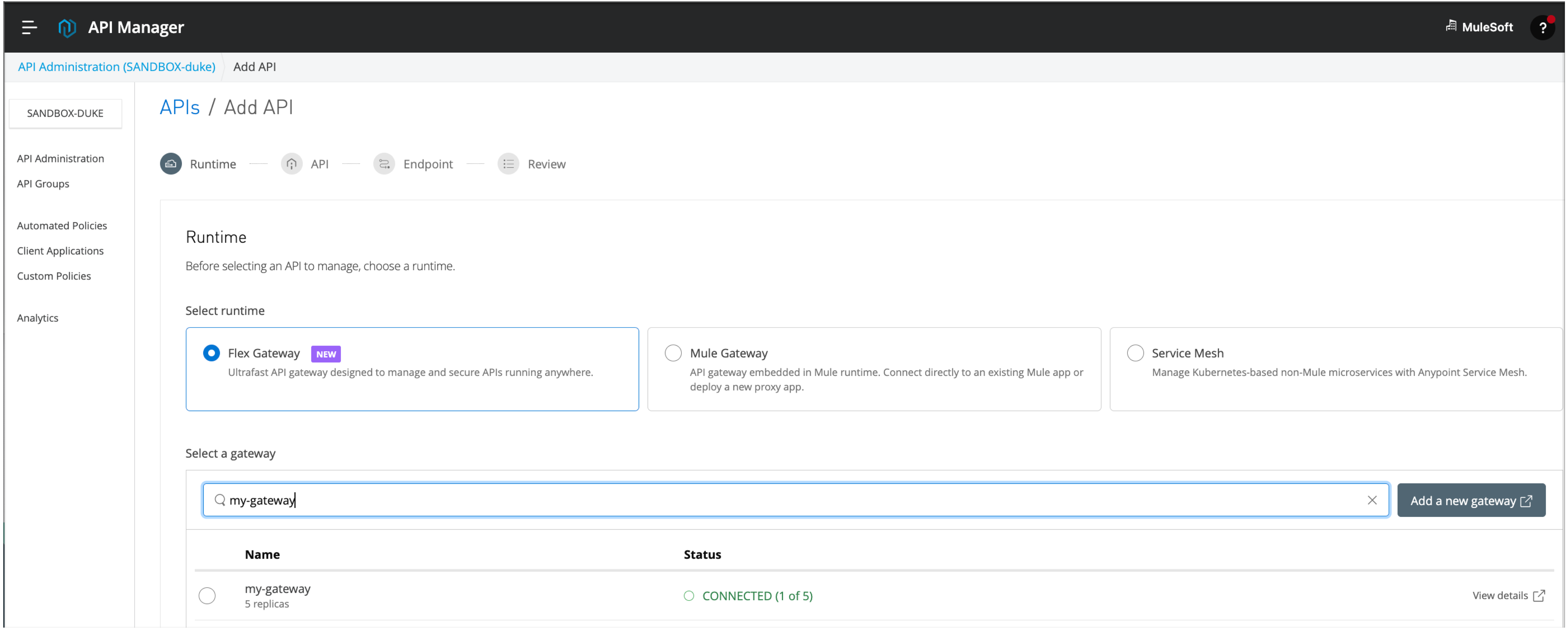Open Analytics from the sidebar
This screenshot has width=1568, height=633.
[37, 317]
